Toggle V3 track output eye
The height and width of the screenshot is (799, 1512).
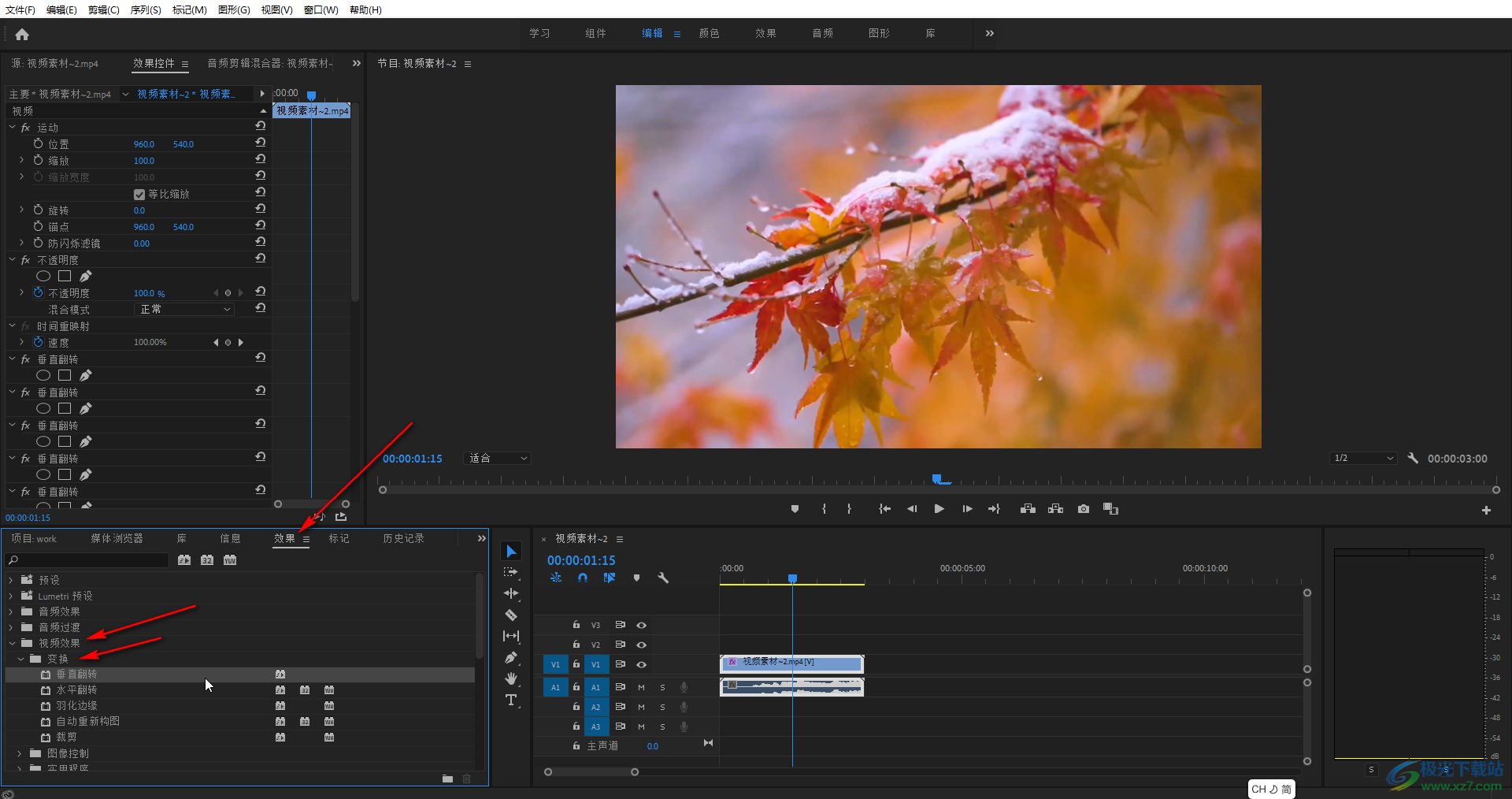click(x=641, y=625)
